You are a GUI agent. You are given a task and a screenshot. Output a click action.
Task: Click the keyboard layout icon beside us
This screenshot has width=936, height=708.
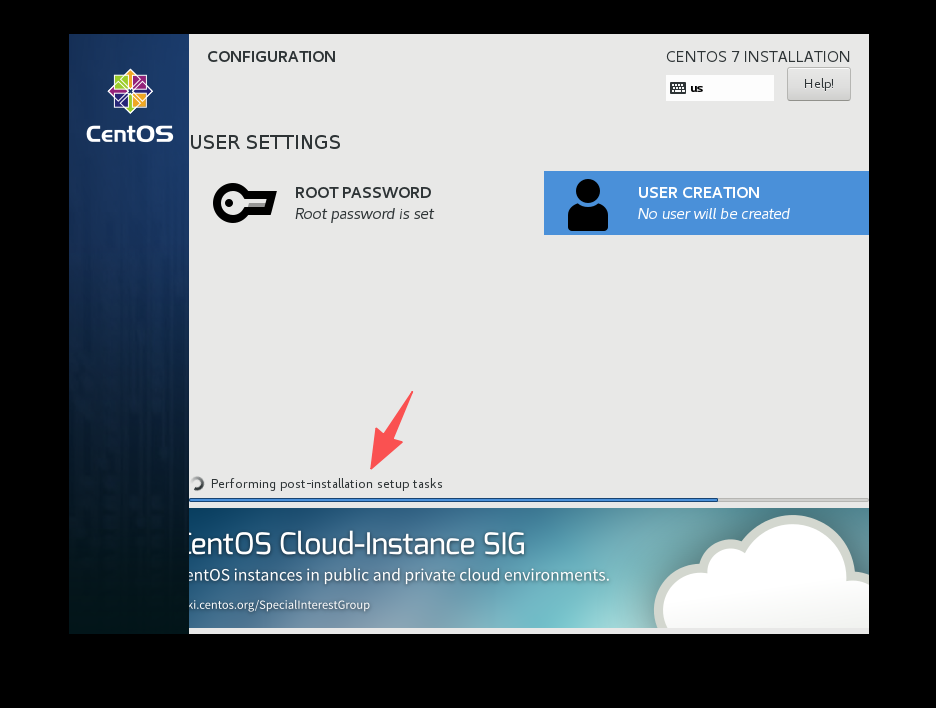[678, 88]
